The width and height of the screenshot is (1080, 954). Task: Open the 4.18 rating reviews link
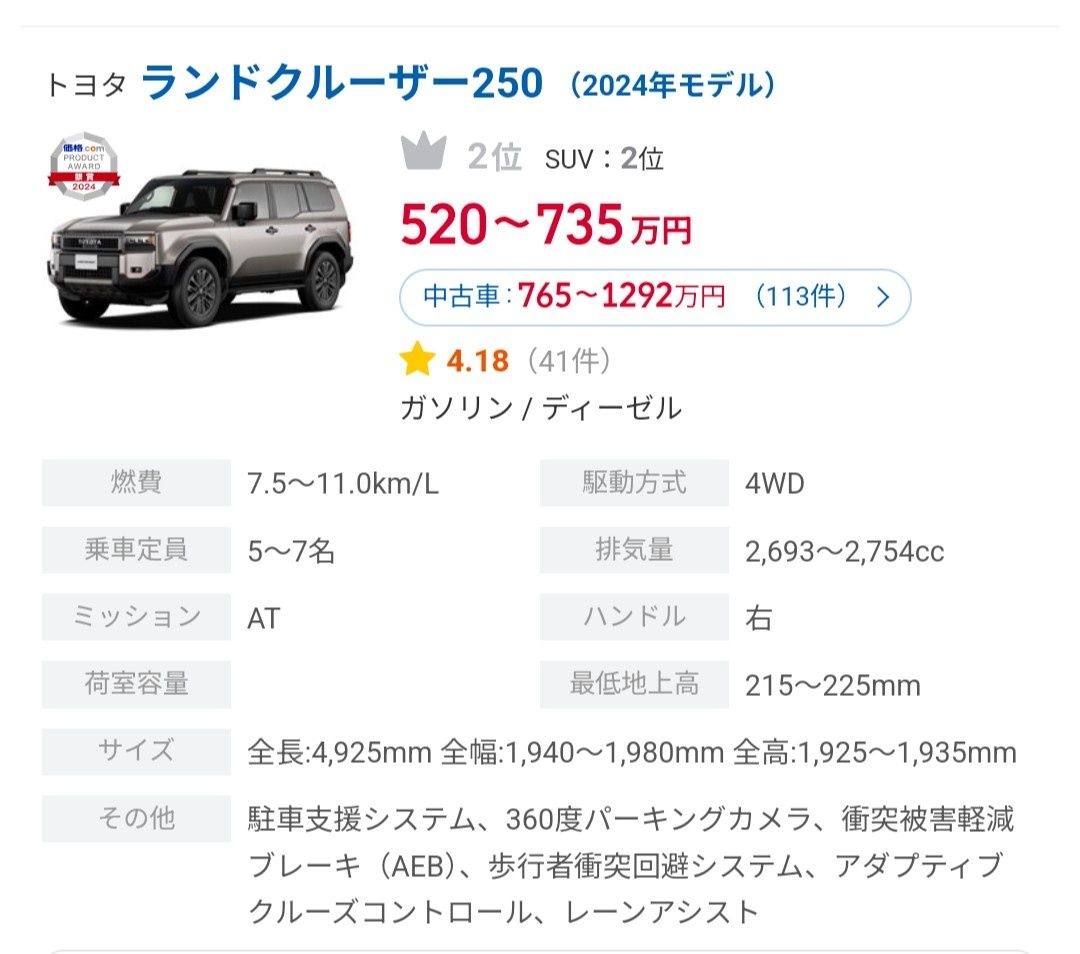tap(478, 360)
